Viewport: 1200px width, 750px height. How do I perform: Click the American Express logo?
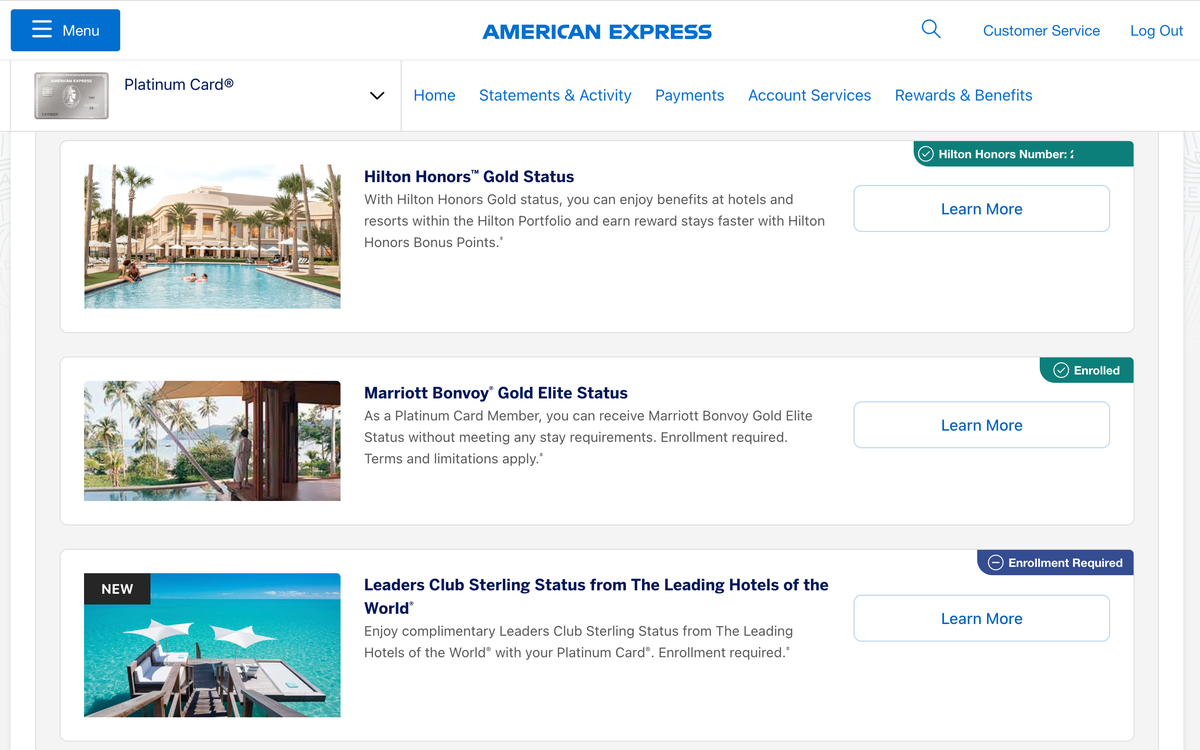tap(597, 32)
